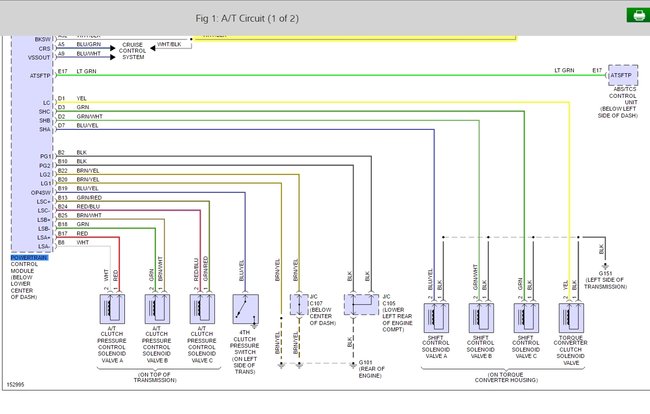
Task: Select the '(BELOW CENTER OF DASH)' note by C107
Action: tap(323, 316)
